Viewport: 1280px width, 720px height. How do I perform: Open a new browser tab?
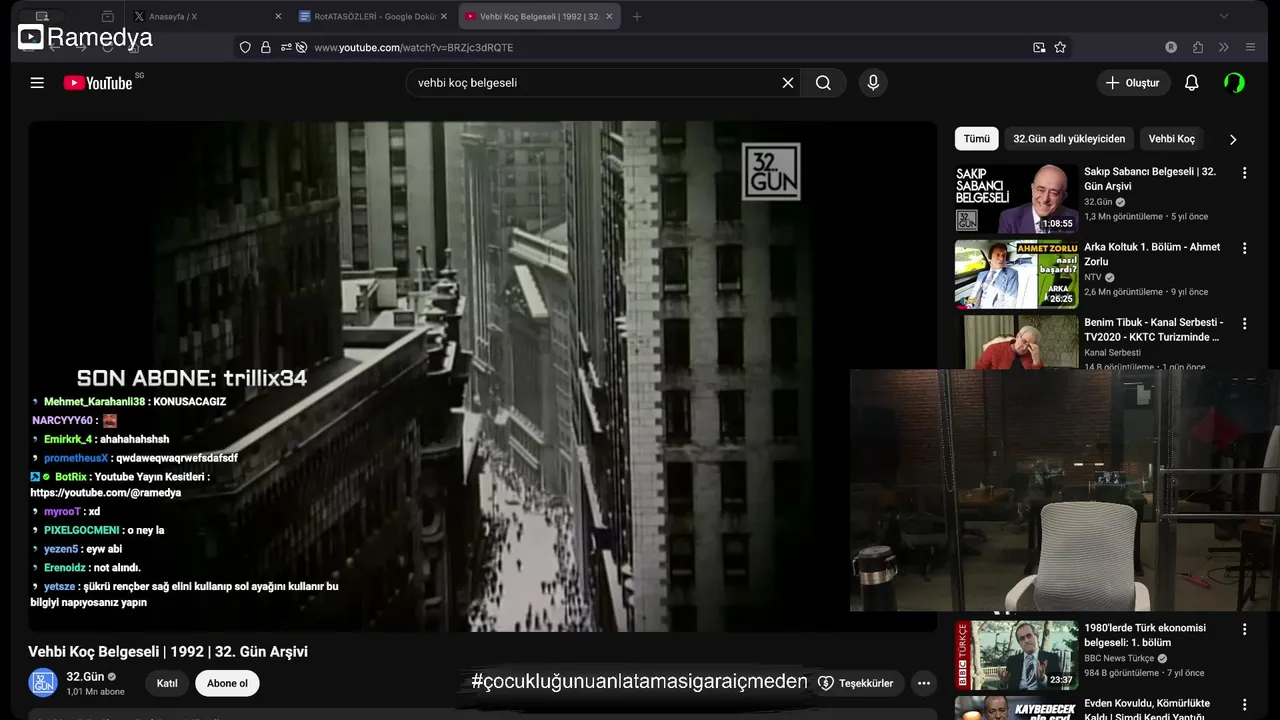point(637,16)
